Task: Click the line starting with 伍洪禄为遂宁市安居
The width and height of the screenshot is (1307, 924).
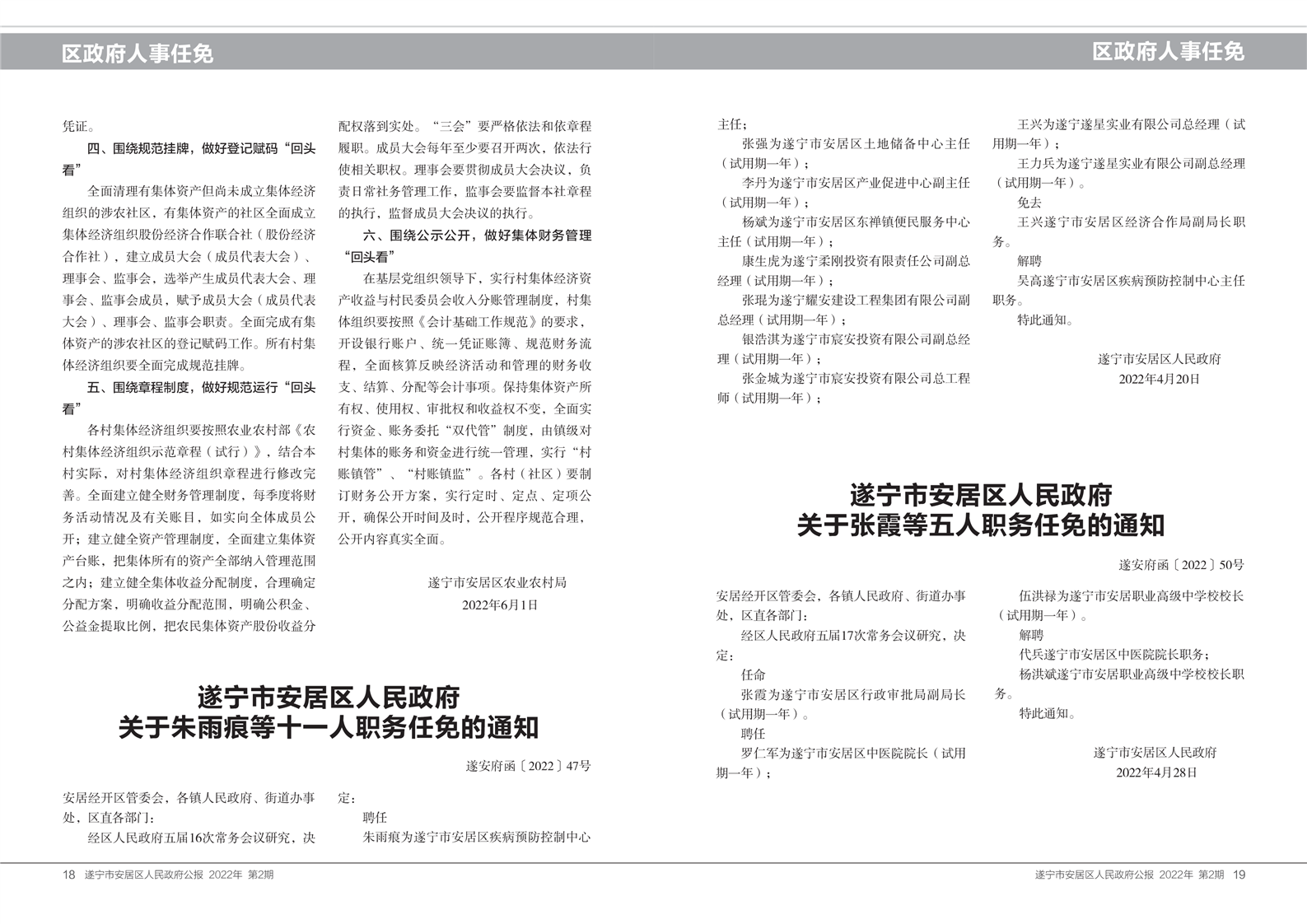Action: (1131, 595)
